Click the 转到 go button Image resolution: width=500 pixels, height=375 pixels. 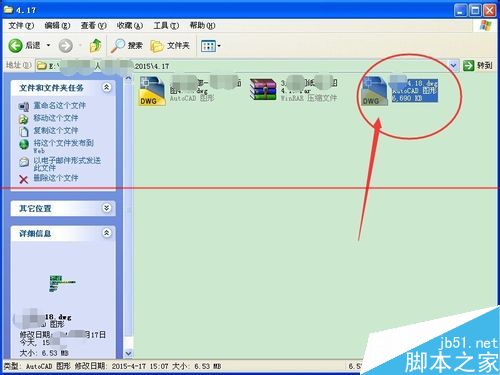[x=478, y=65]
